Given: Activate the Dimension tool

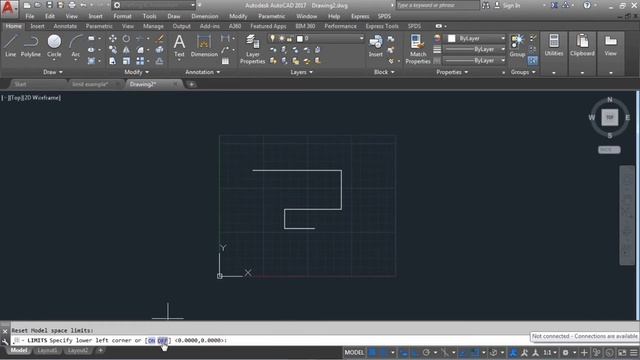Looking at the screenshot, I should (204, 45).
